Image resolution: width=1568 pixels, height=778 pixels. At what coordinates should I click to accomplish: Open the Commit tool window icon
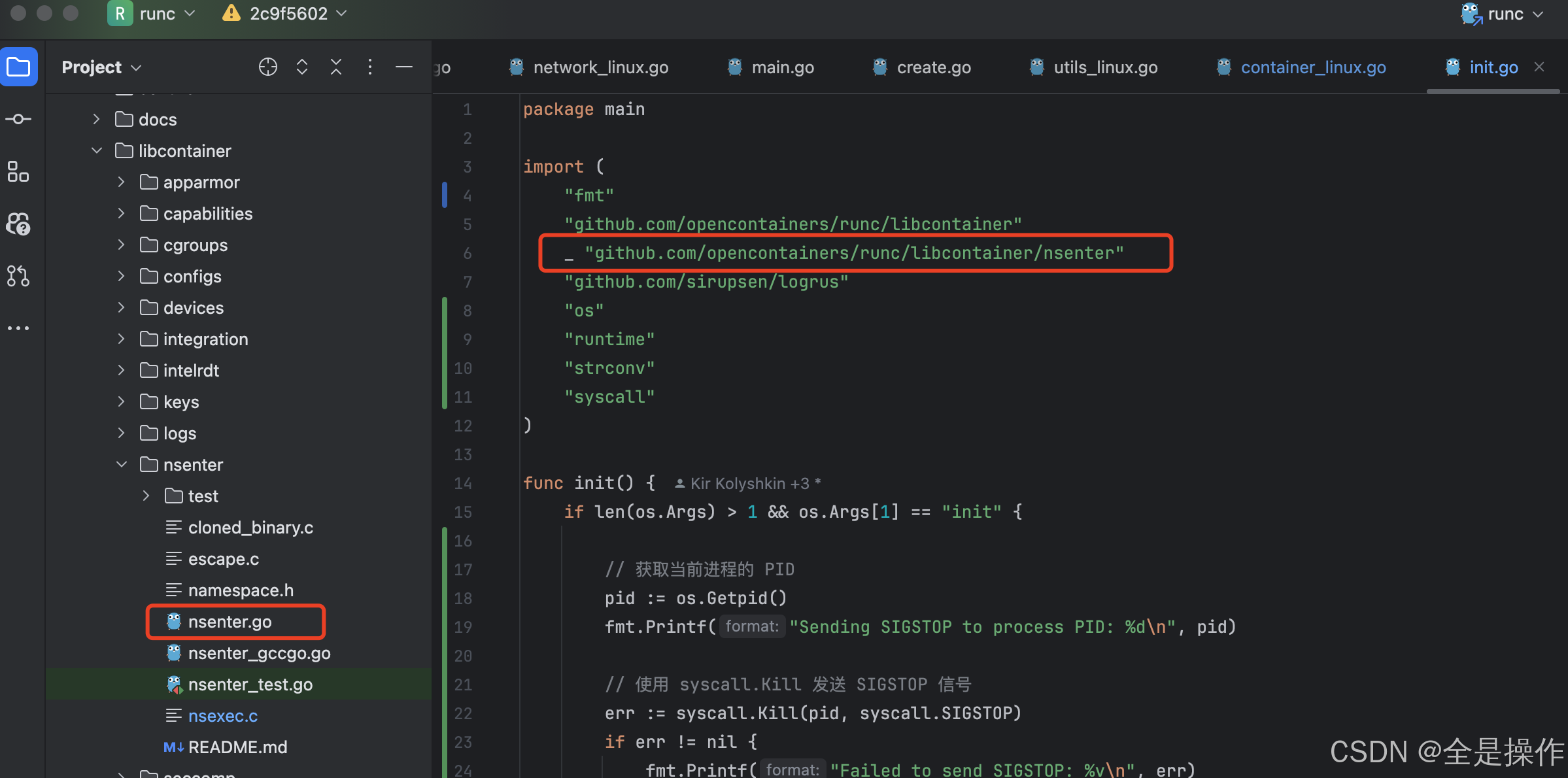click(19, 119)
